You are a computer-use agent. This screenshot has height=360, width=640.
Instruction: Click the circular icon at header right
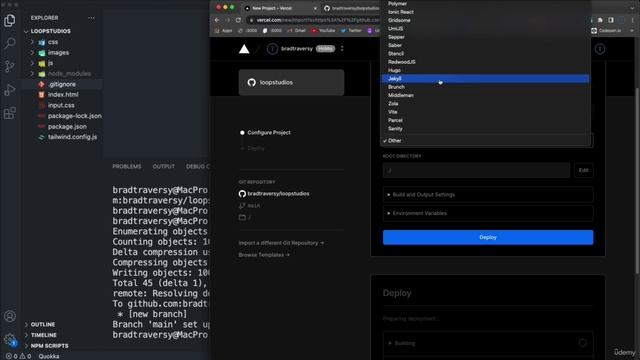(600, 49)
